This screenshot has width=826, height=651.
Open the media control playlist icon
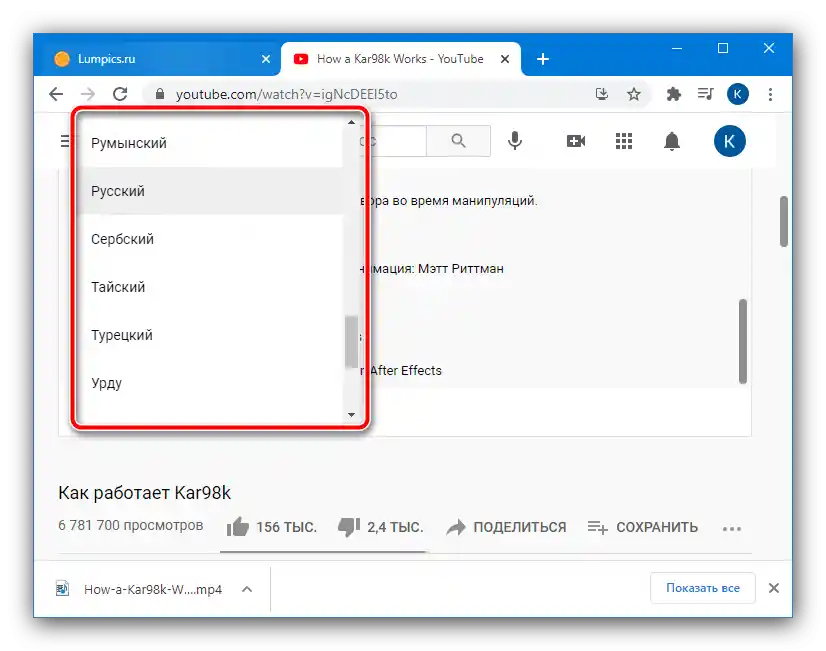(x=705, y=94)
